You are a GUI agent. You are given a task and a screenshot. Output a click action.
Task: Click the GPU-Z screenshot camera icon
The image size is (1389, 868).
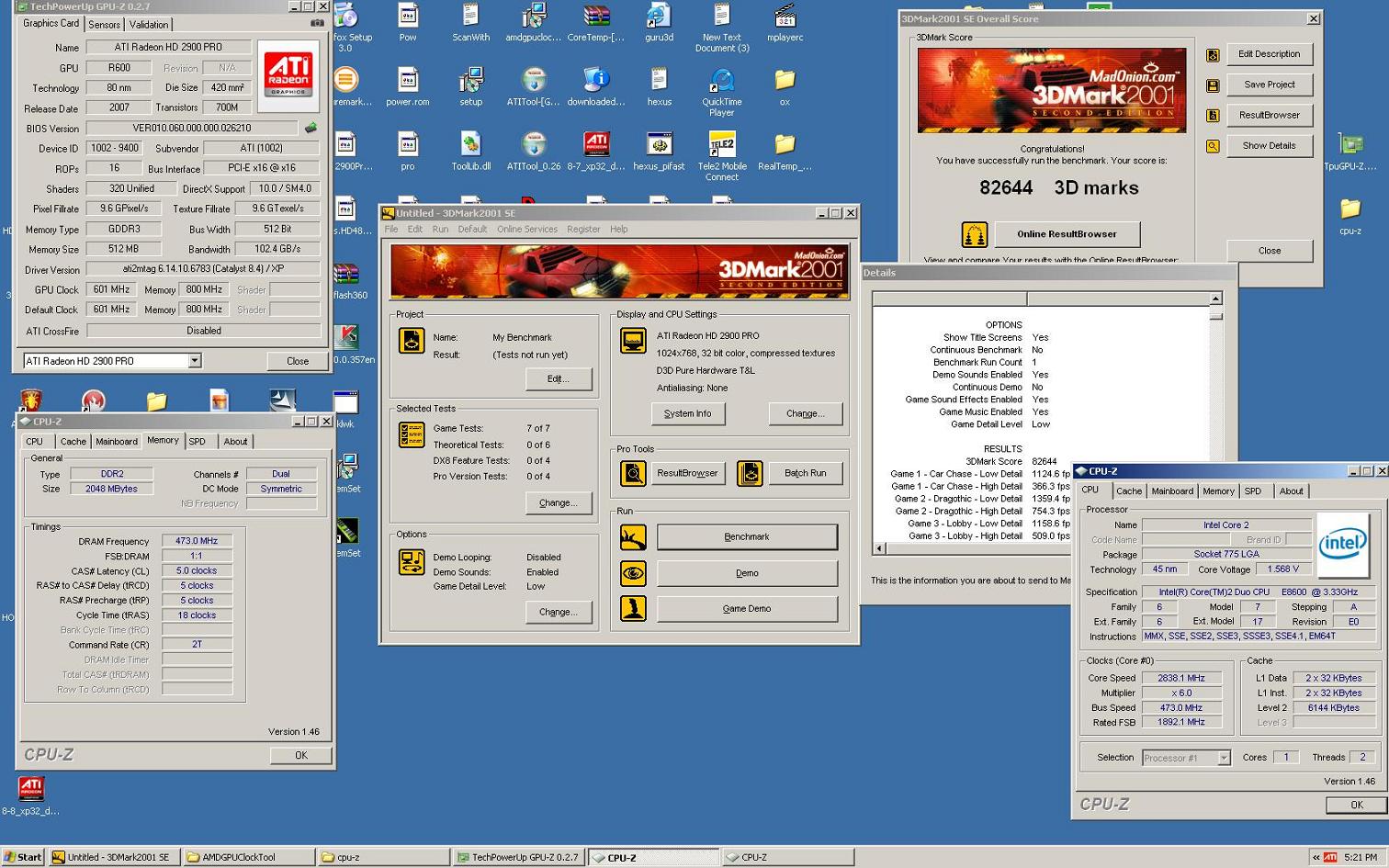[317, 24]
